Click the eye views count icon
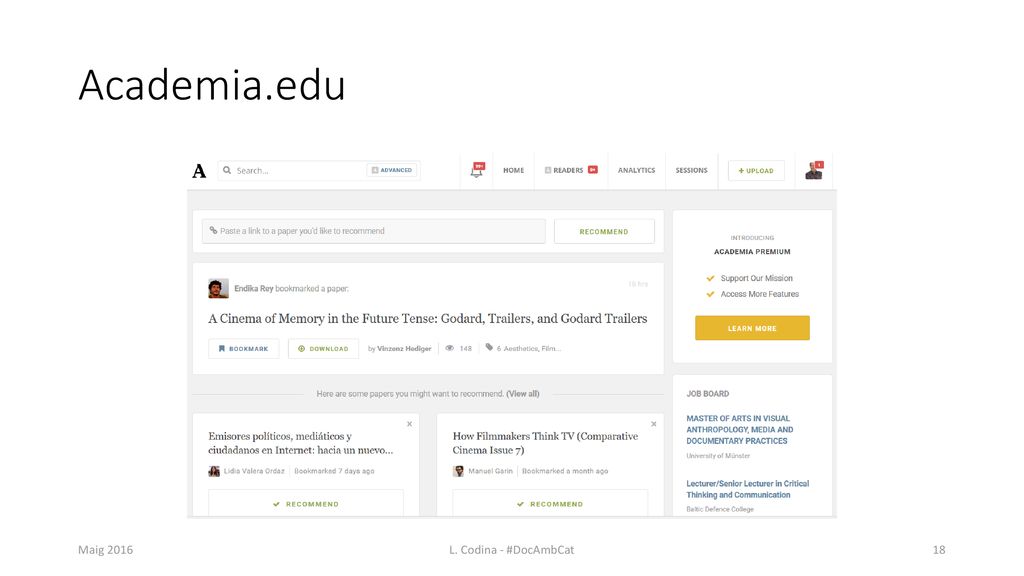Image resolution: width=1024 pixels, height=576 pixels. point(449,348)
